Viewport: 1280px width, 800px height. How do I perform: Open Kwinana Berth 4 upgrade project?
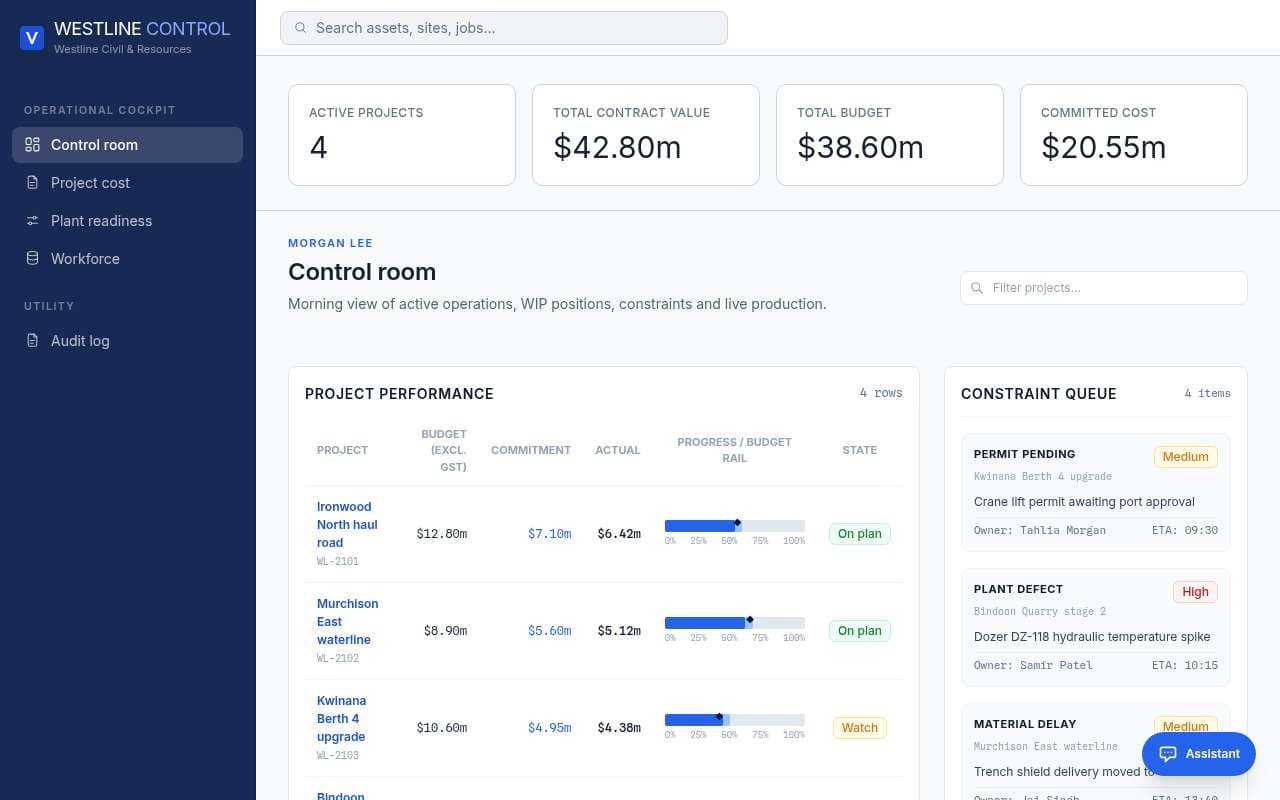tap(342, 719)
